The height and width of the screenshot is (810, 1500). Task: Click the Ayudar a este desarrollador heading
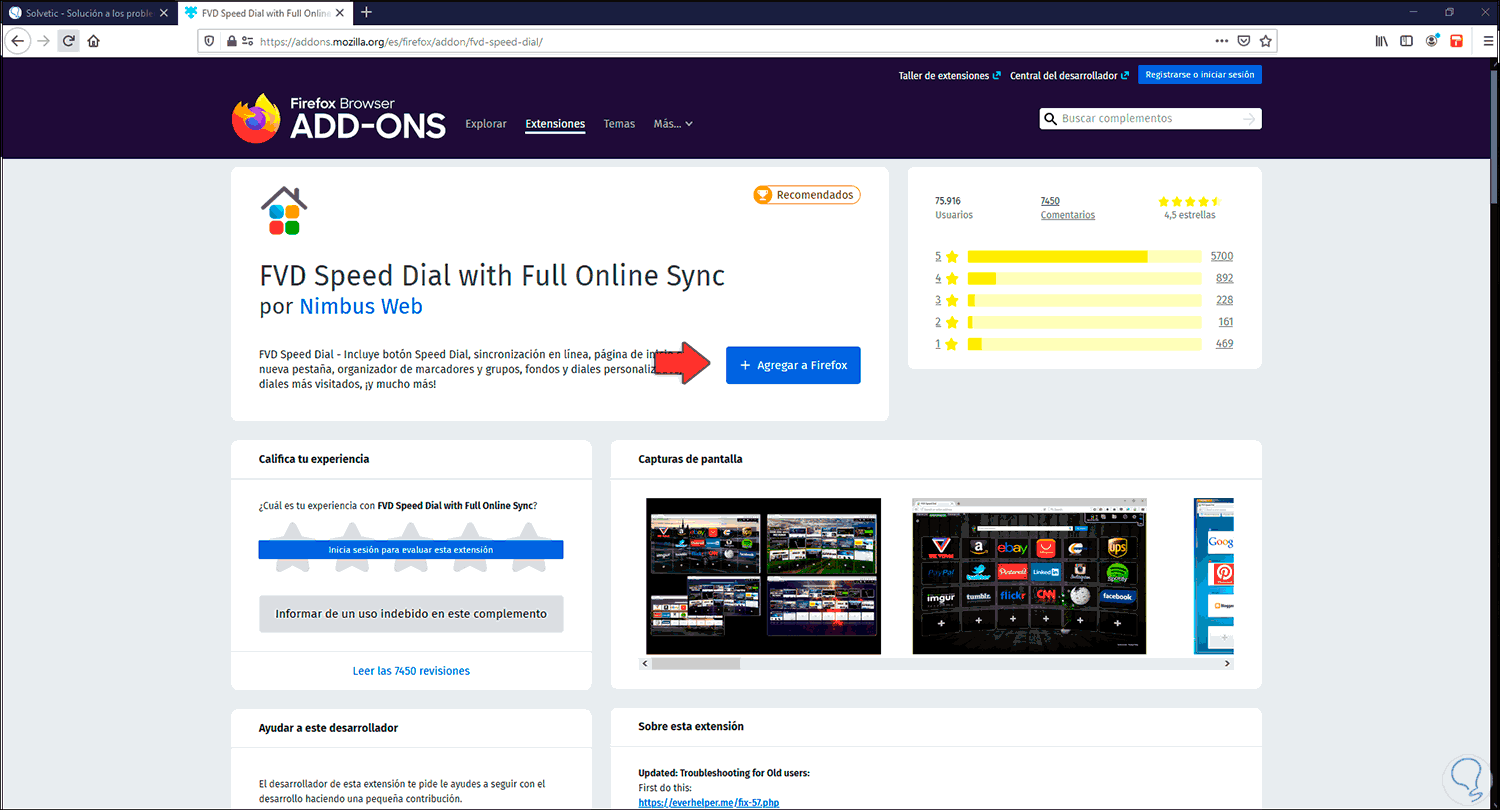coord(328,728)
